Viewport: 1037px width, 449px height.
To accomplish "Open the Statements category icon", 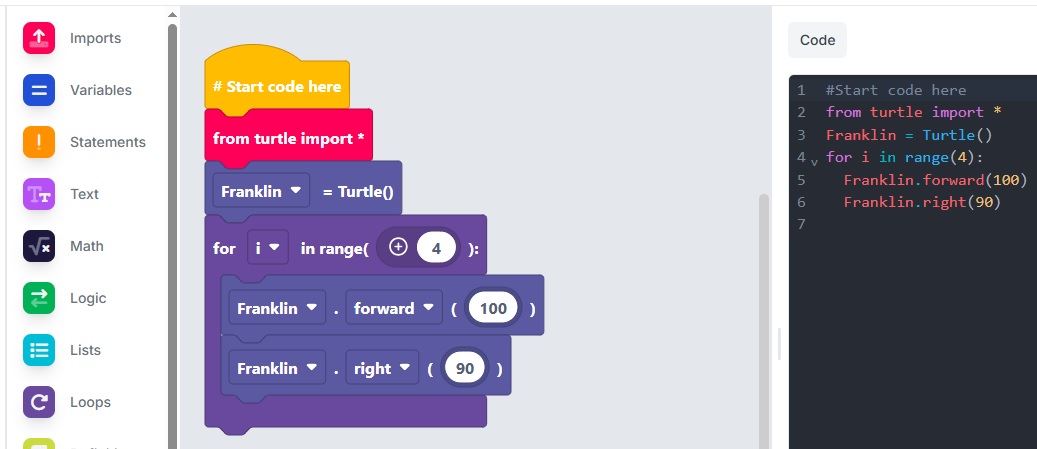I will pos(39,142).
